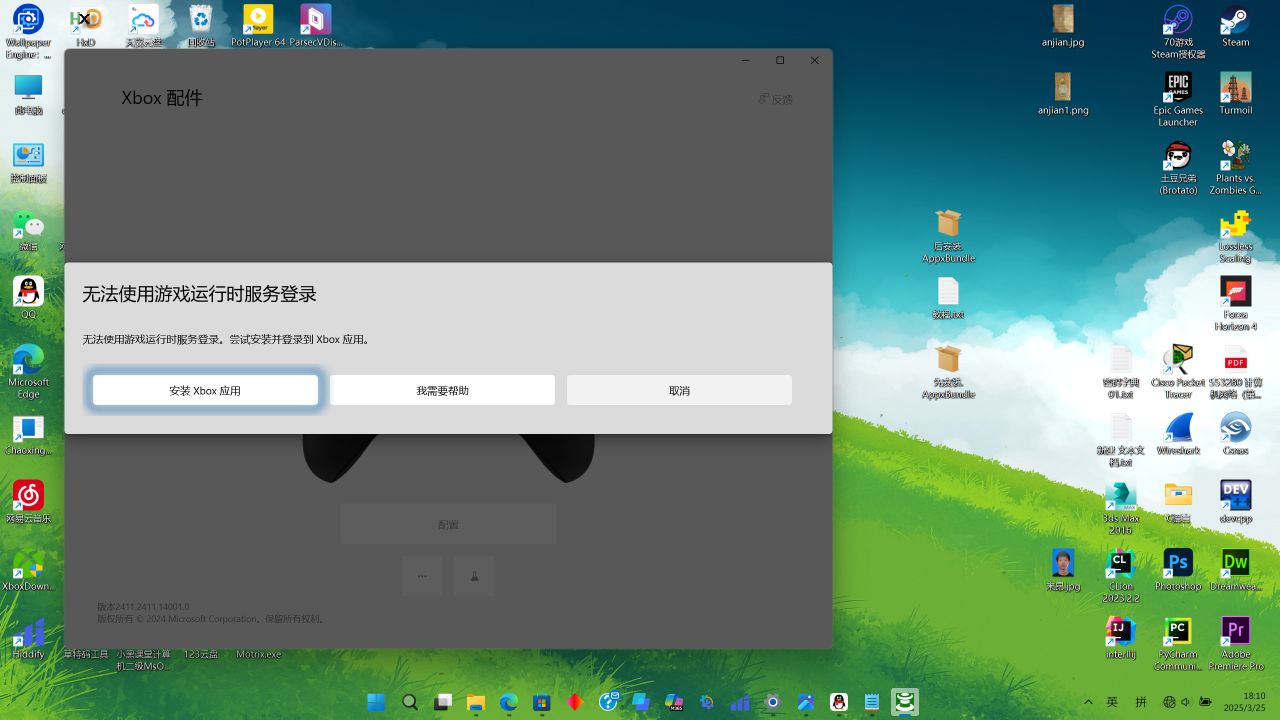Image resolution: width=1280 pixels, height=720 pixels.
Task: Cancel the login error dialog with 取消
Action: 679,390
